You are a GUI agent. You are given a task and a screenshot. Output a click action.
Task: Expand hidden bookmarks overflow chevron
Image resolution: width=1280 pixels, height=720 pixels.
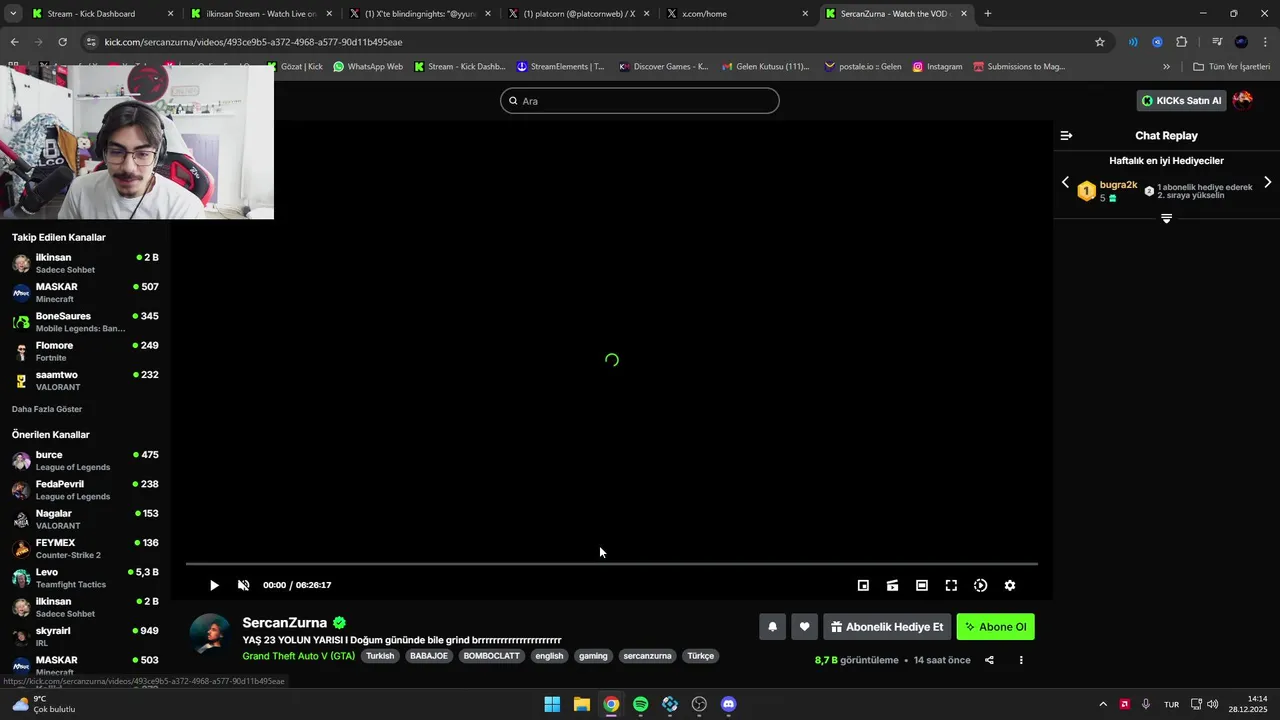pos(1166,67)
